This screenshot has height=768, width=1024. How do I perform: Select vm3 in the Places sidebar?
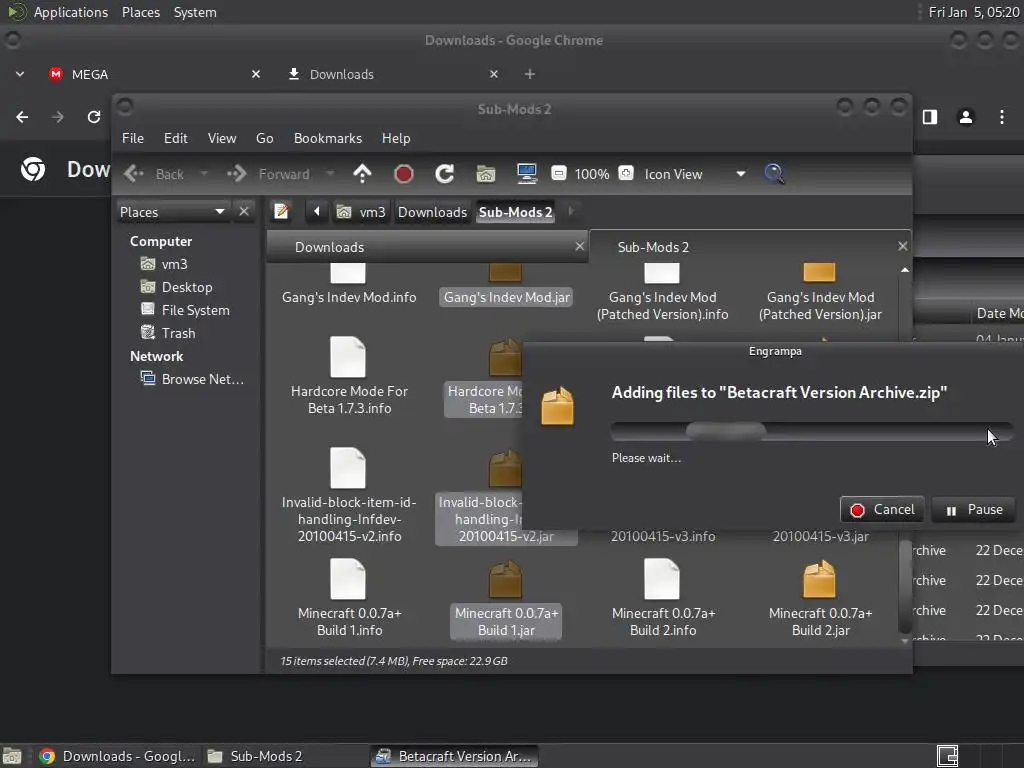(x=174, y=264)
